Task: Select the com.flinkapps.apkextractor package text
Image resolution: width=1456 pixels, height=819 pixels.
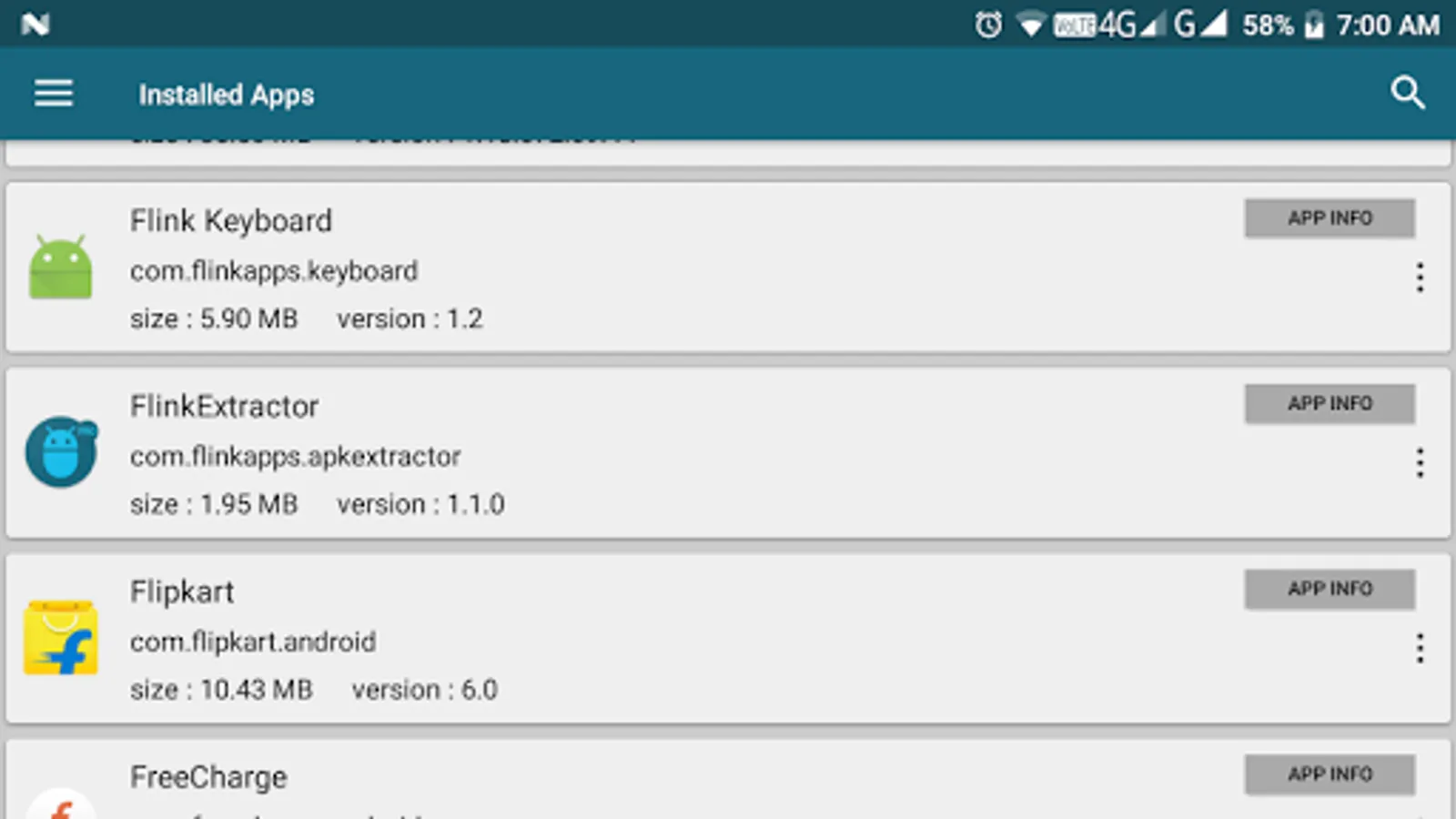Action: (x=295, y=457)
